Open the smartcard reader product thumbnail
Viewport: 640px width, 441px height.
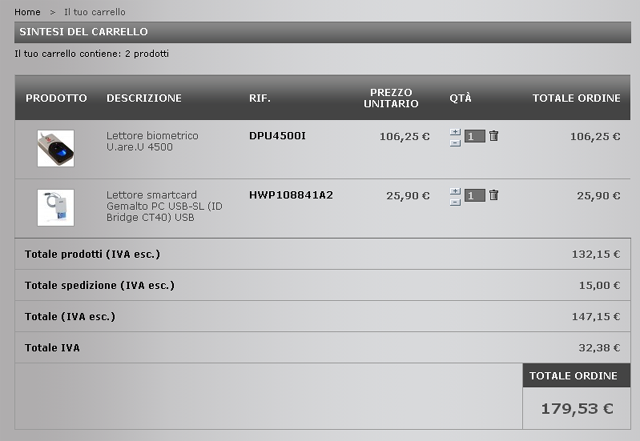56,207
